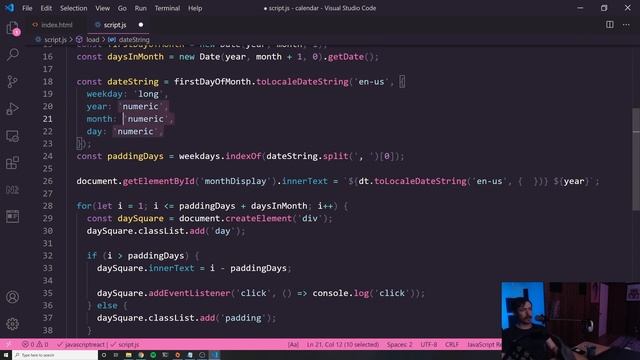
Task: Change indentation via Spaces: 2
Action: click(399, 344)
